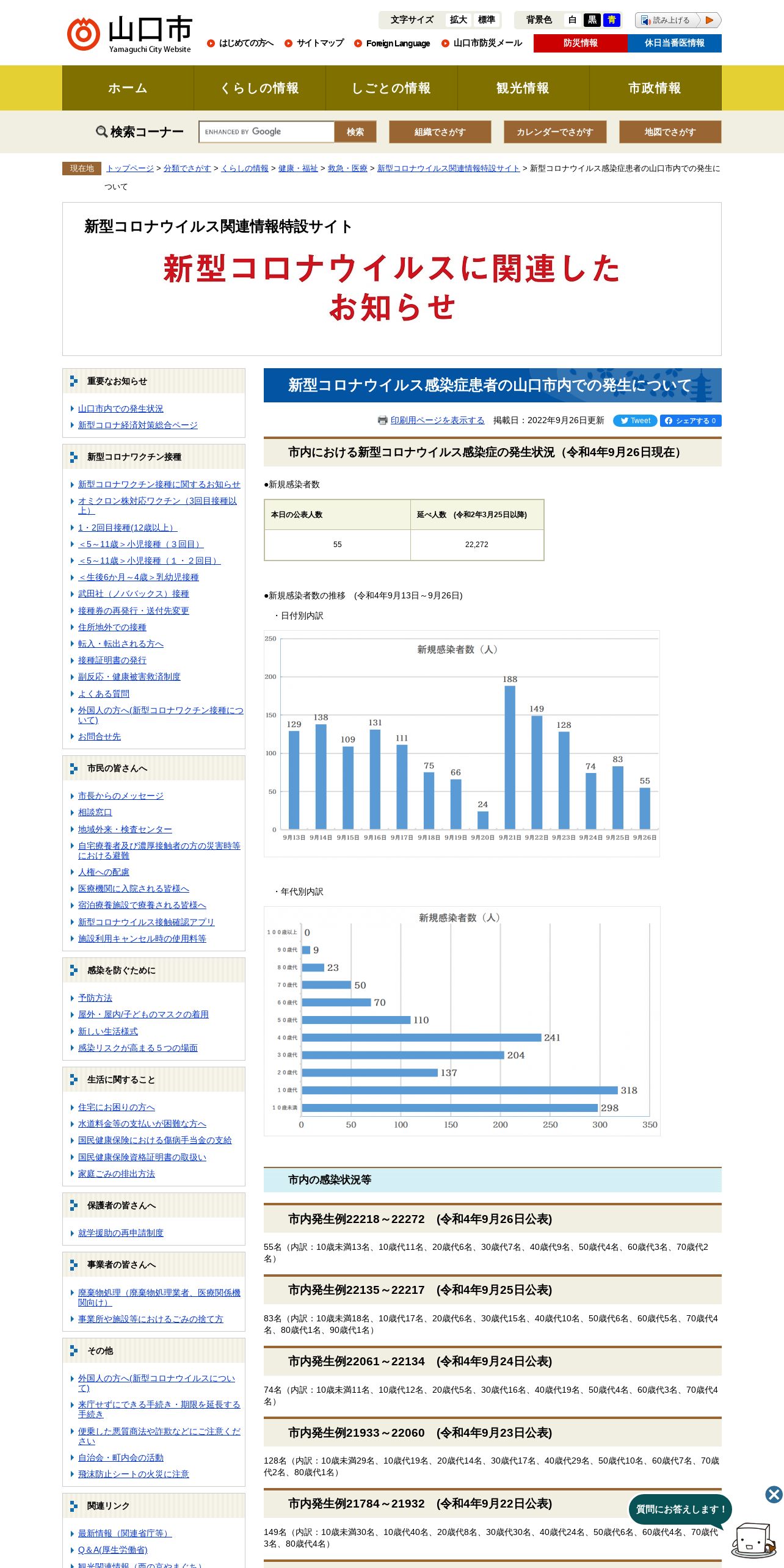Viewport: 784px width, 1568px height.
Task: Open 予防方法 sidebar link
Action: tap(95, 998)
